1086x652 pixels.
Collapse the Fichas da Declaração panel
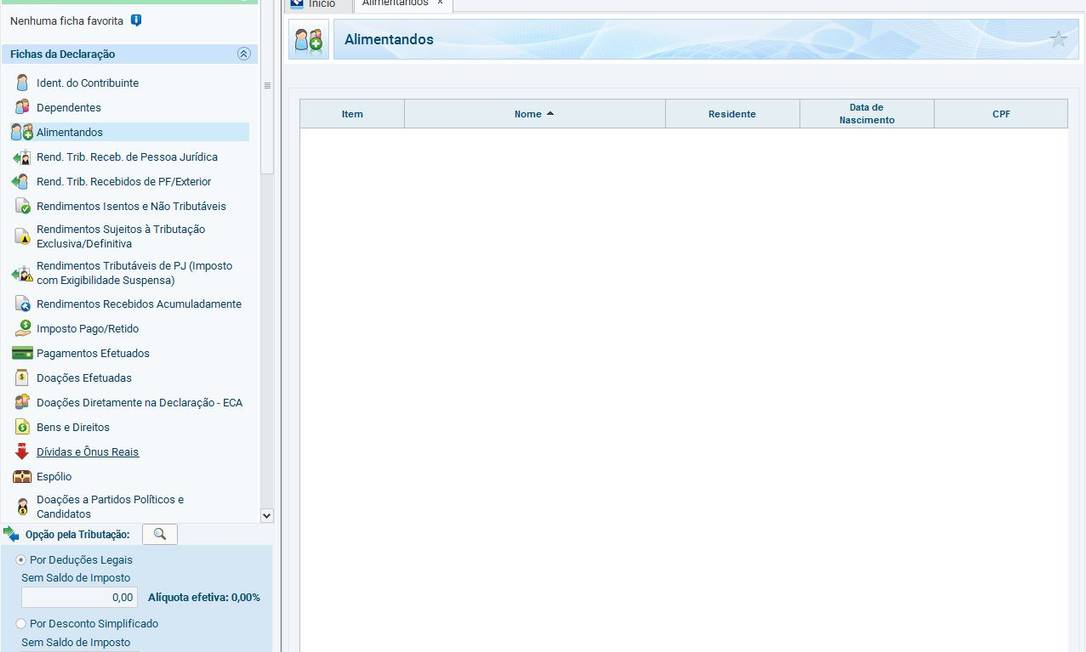(x=243, y=54)
